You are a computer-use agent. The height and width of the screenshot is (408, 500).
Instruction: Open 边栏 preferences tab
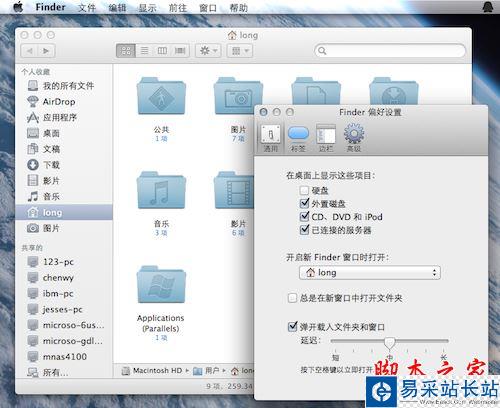pos(326,138)
